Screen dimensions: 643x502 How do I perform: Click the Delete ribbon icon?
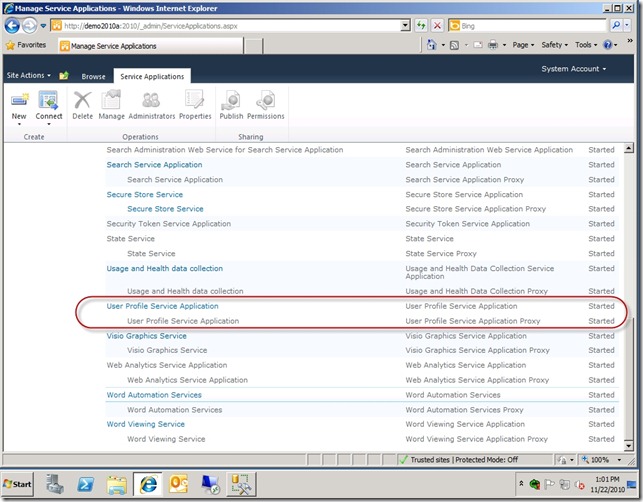[83, 101]
